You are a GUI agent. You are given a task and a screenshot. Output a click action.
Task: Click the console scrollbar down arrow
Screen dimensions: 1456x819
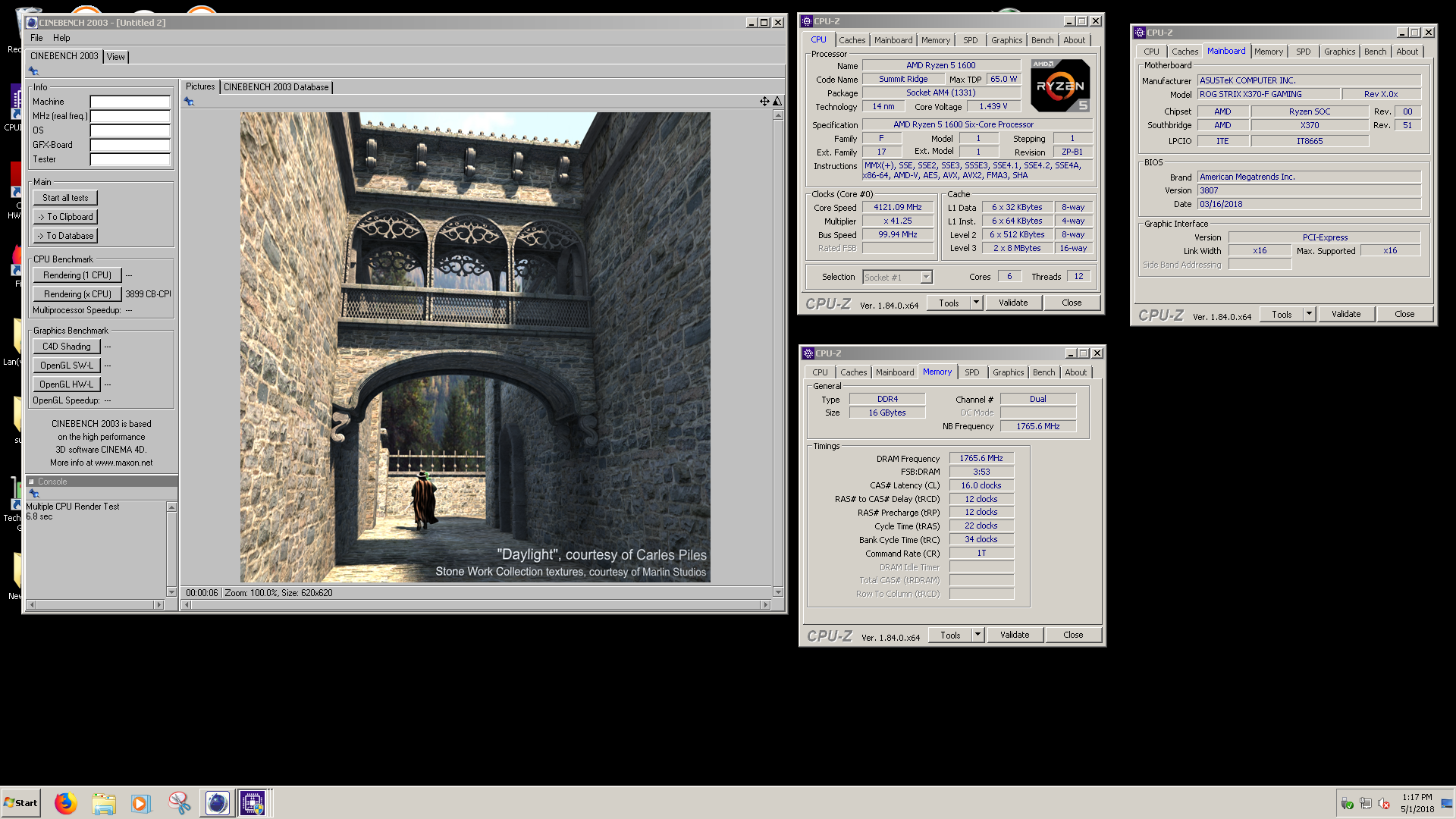tap(172, 592)
